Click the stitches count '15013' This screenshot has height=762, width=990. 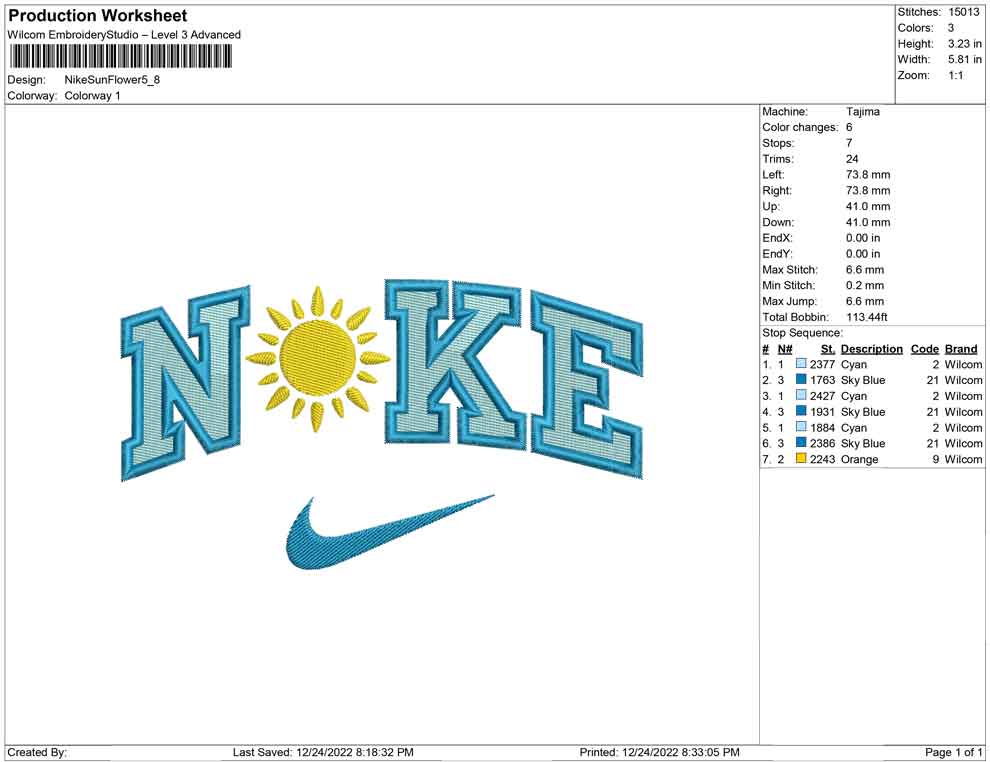(964, 12)
